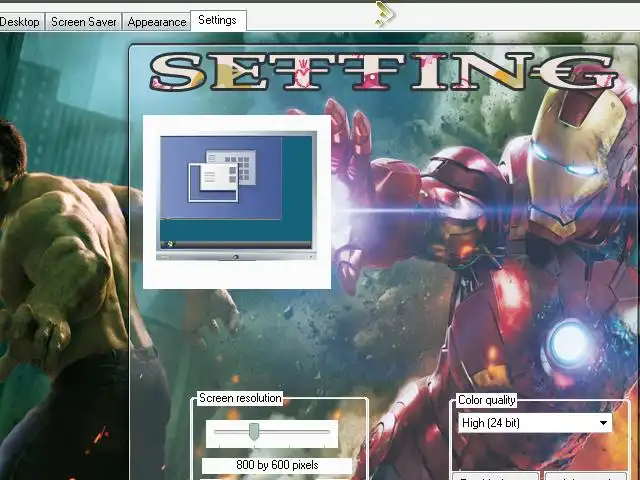Open the Screen Saver tab
This screenshot has height=480, width=640.
coord(84,22)
